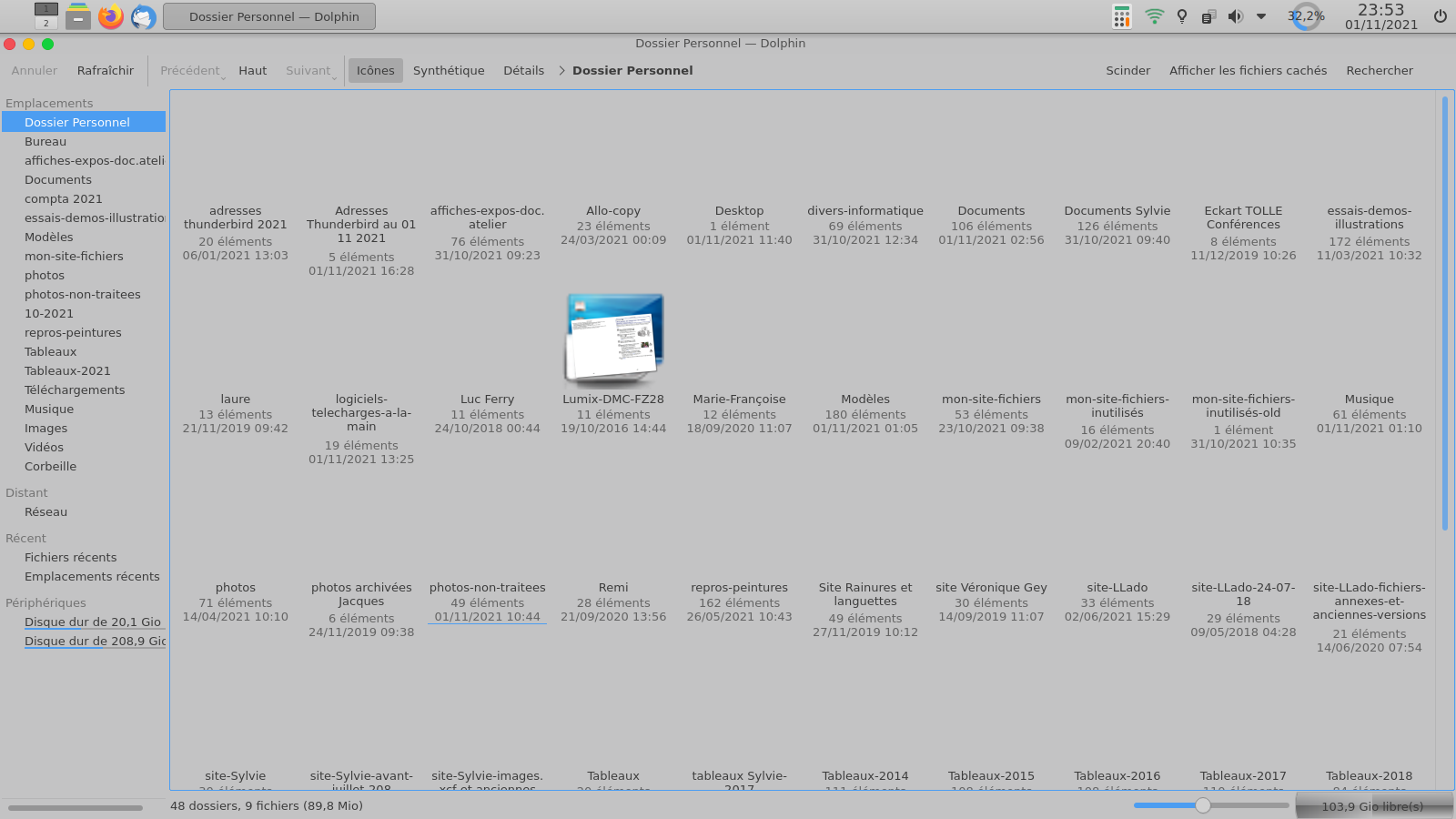The width and height of the screenshot is (1456, 819).
Task: Toggle Scinder split view
Action: 1128,70
